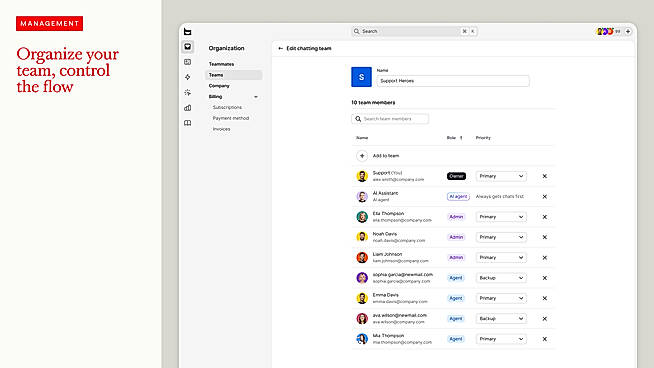
Task: Remove sophia.garcia@newmail.com from the team
Action: pyautogui.click(x=545, y=278)
